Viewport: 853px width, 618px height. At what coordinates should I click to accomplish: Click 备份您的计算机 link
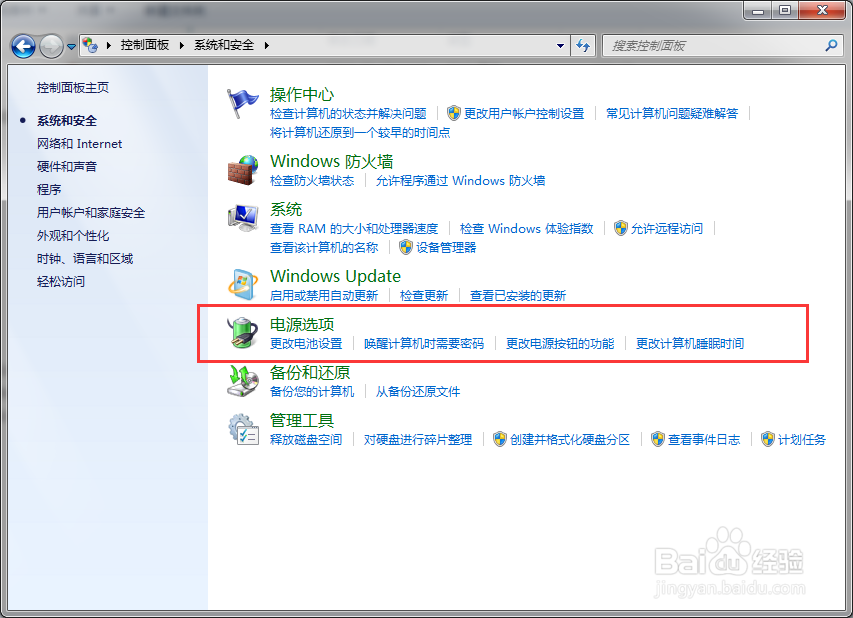click(312, 392)
